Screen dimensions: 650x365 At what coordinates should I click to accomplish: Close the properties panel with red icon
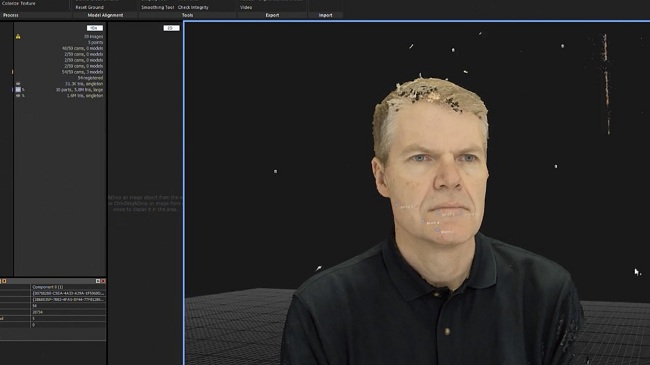(103, 281)
